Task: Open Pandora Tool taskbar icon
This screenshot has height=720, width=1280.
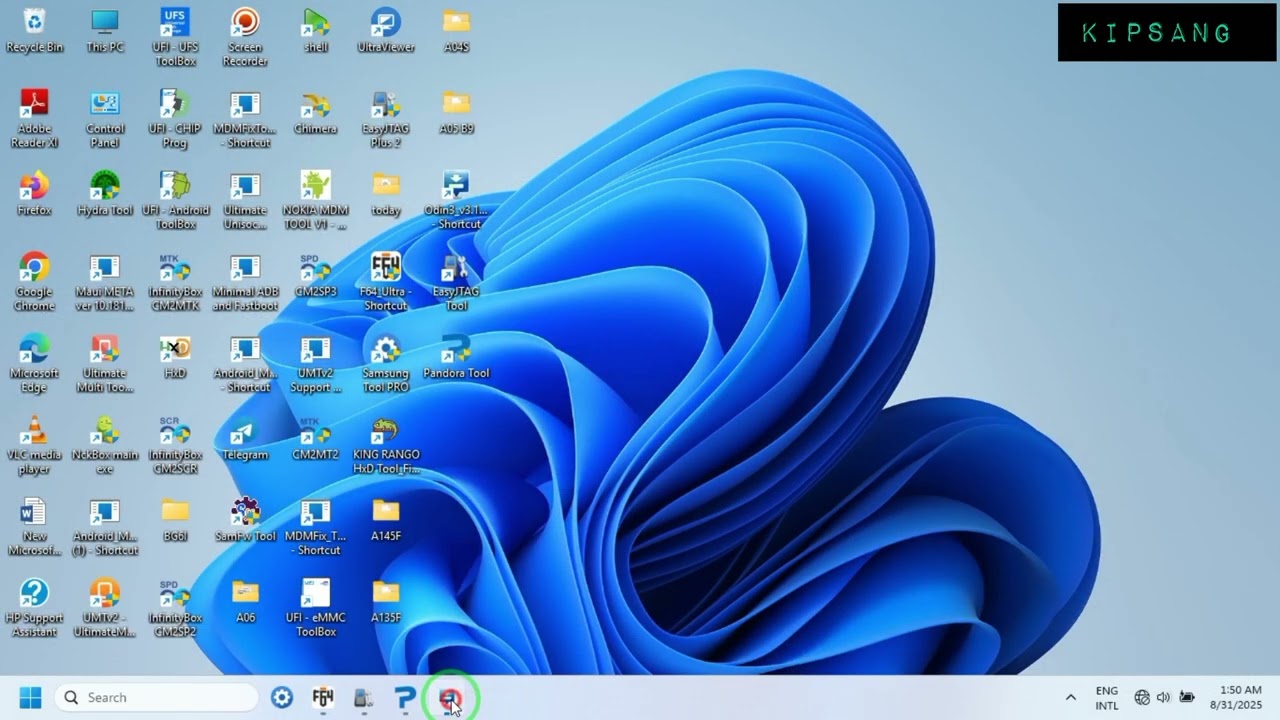Action: (405, 698)
